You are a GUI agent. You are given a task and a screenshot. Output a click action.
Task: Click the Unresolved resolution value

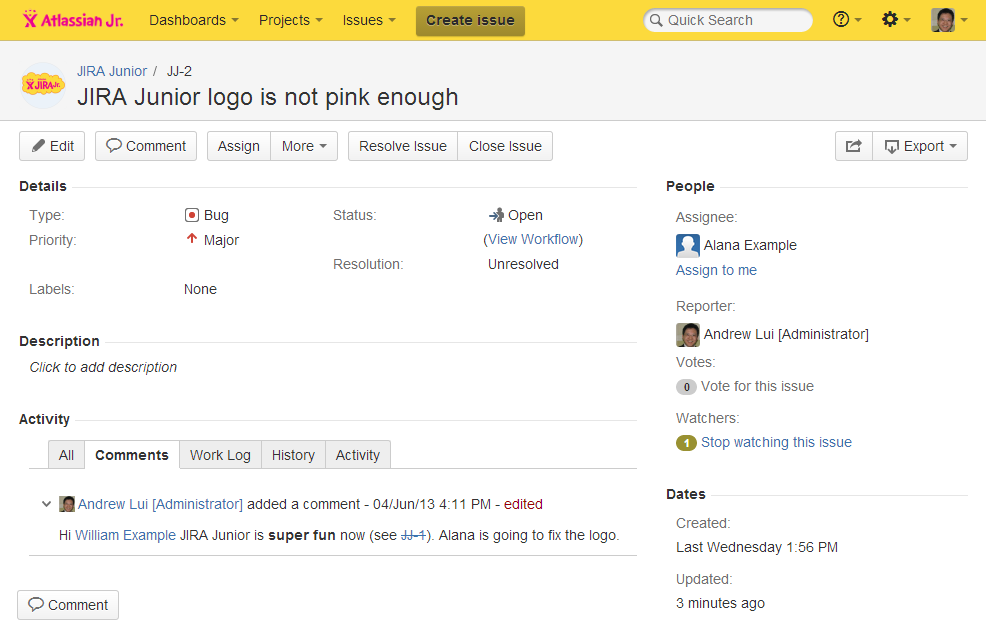(523, 264)
